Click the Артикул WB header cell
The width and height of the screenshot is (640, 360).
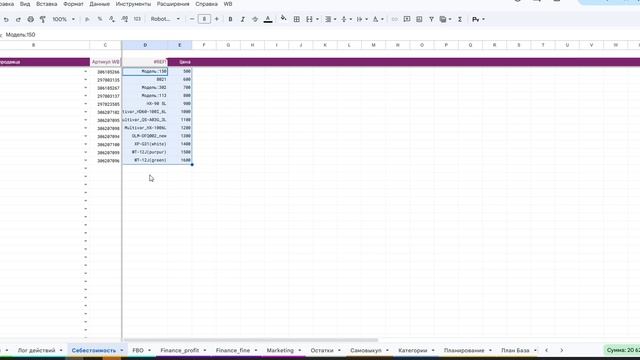coord(106,62)
